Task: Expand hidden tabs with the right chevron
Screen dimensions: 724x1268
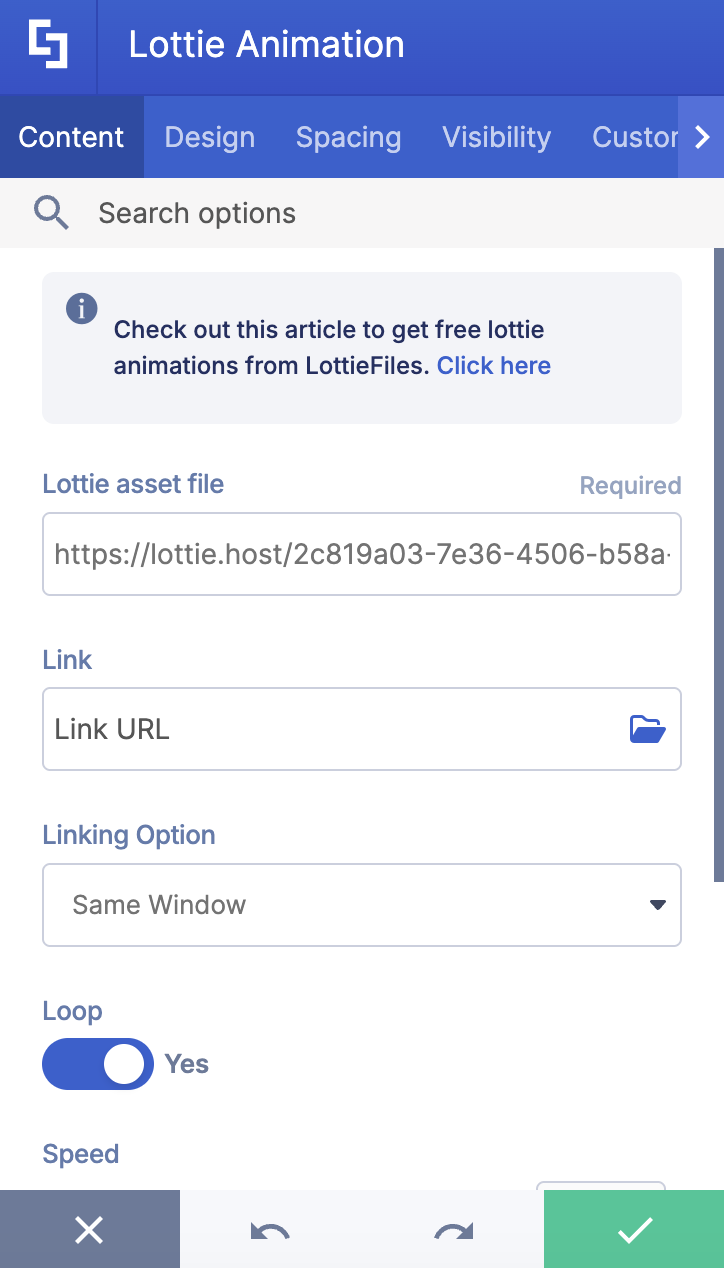Action: (x=703, y=137)
